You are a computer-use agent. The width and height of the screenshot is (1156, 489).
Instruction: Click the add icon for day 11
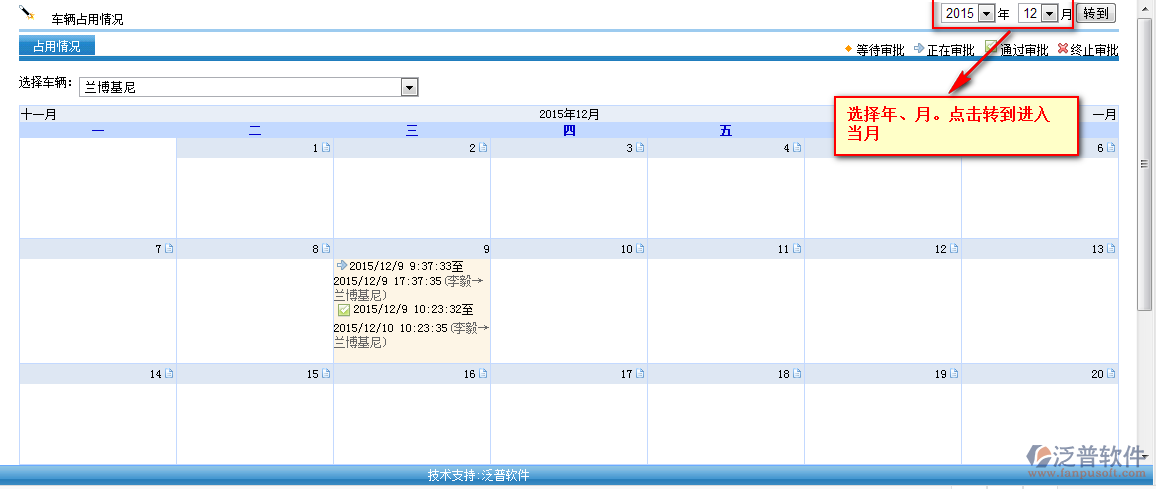point(797,249)
